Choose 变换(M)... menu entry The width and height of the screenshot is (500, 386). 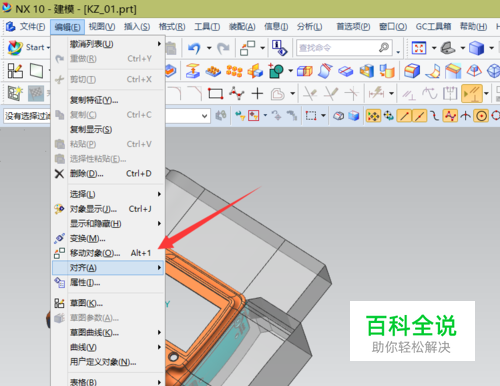click(x=108, y=238)
